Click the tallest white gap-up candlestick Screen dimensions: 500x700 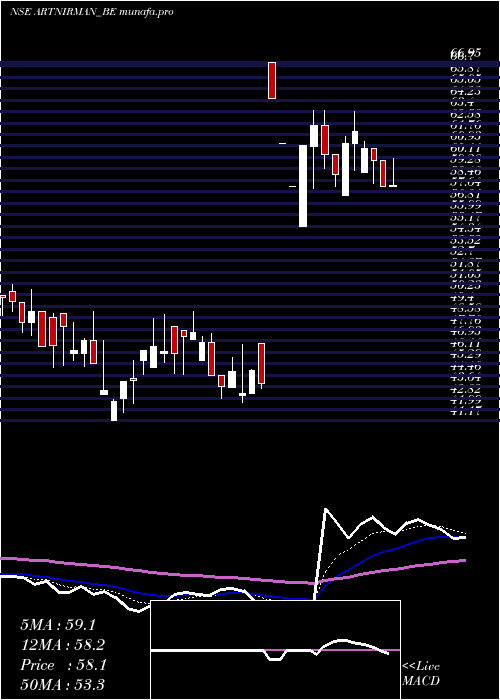pos(303,186)
